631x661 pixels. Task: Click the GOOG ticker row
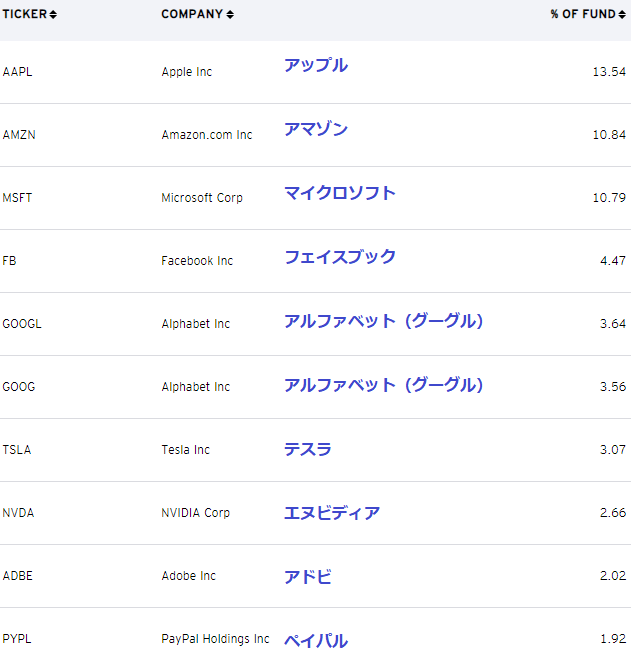pos(19,387)
